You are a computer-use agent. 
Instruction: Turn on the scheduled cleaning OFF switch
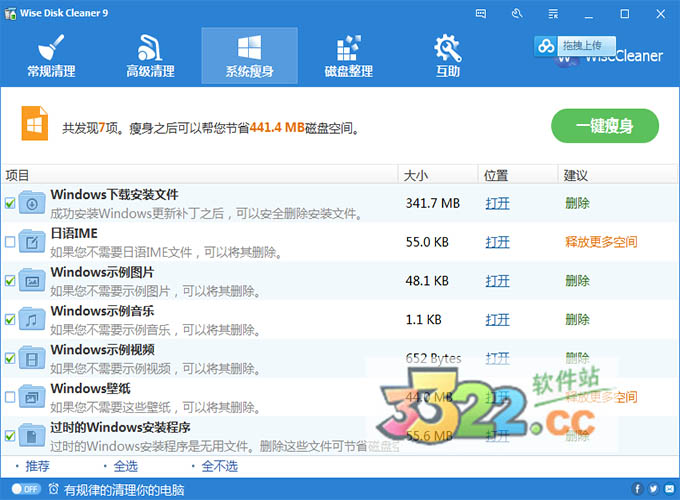[26, 489]
